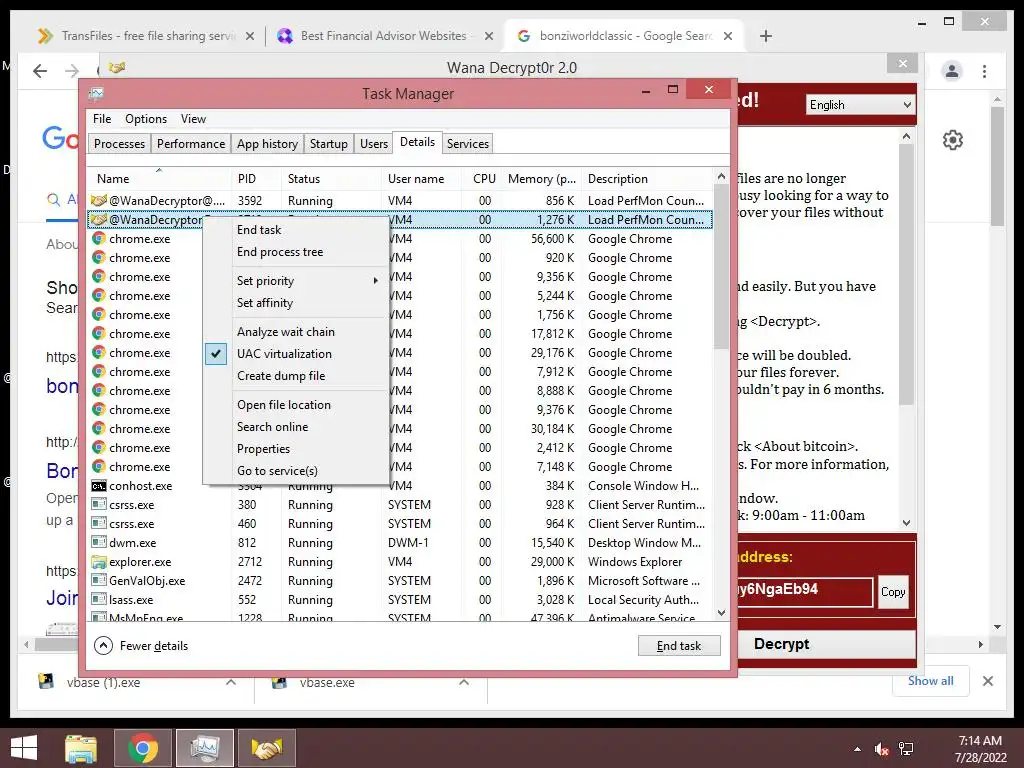Click the End task button
This screenshot has width=1024, height=768.
679,646
